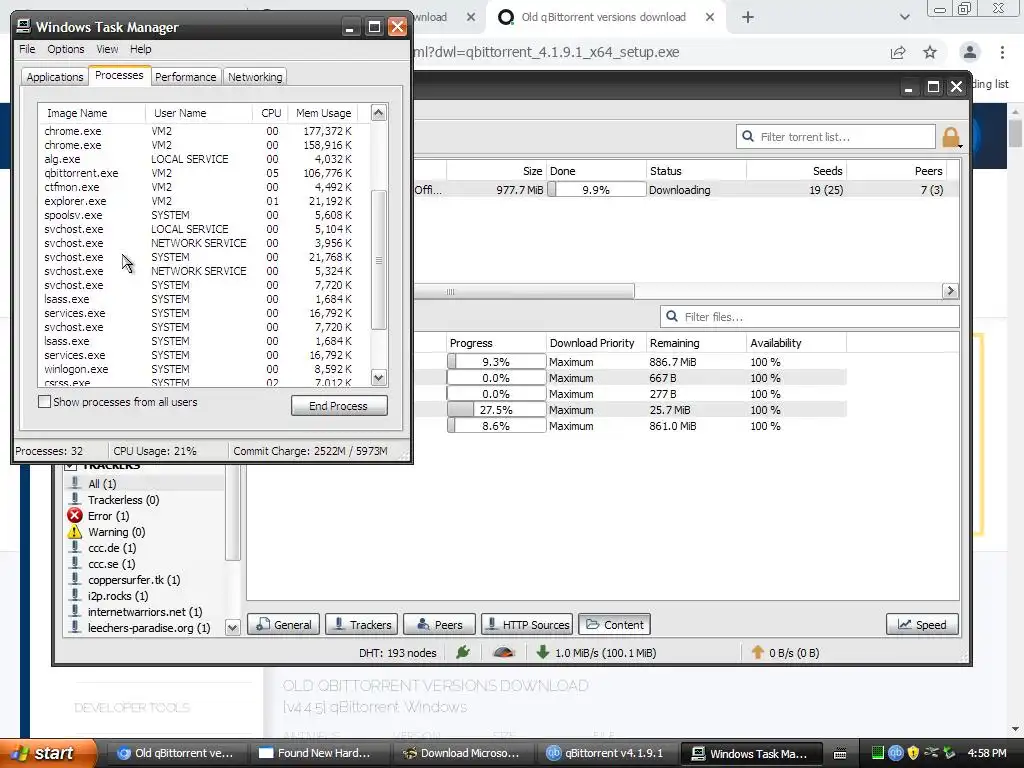Viewport: 1024px width, 768px height.
Task: Close the Old qBittorrent versions download tab
Action: click(710, 17)
